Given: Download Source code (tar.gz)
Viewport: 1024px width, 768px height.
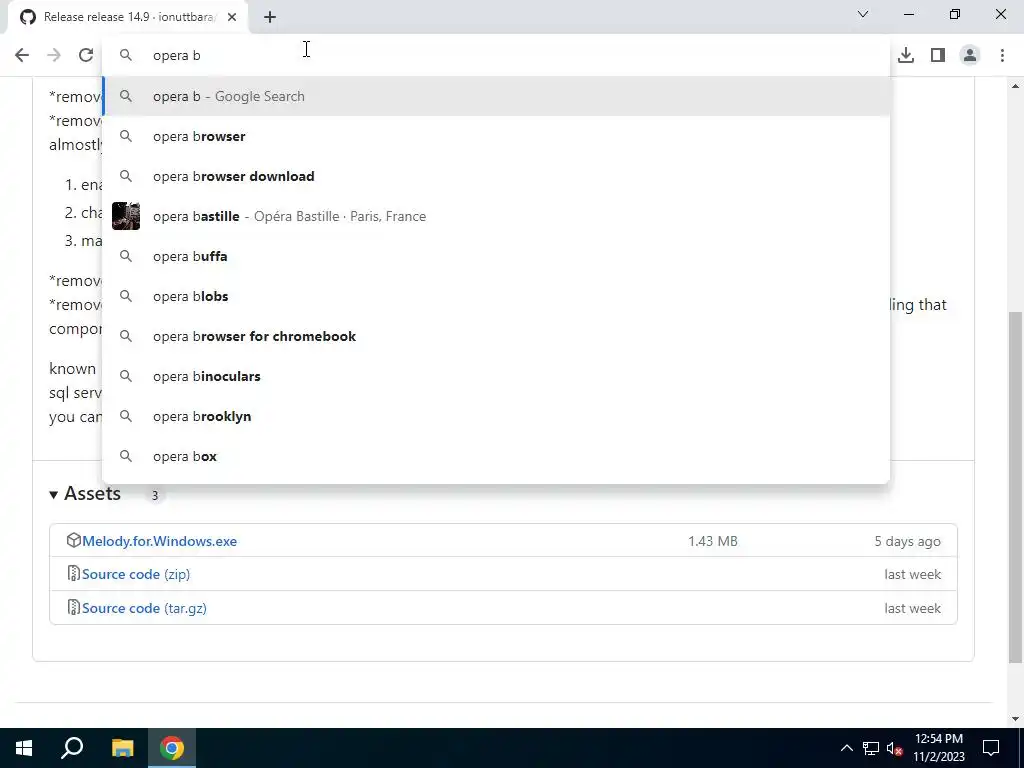Looking at the screenshot, I should pos(144,609).
